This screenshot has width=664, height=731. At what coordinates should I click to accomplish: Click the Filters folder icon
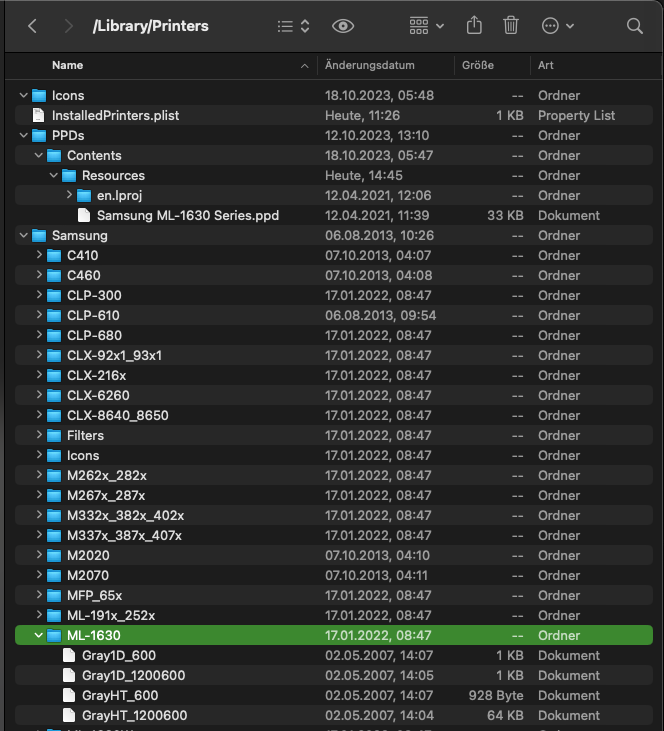coord(54,435)
